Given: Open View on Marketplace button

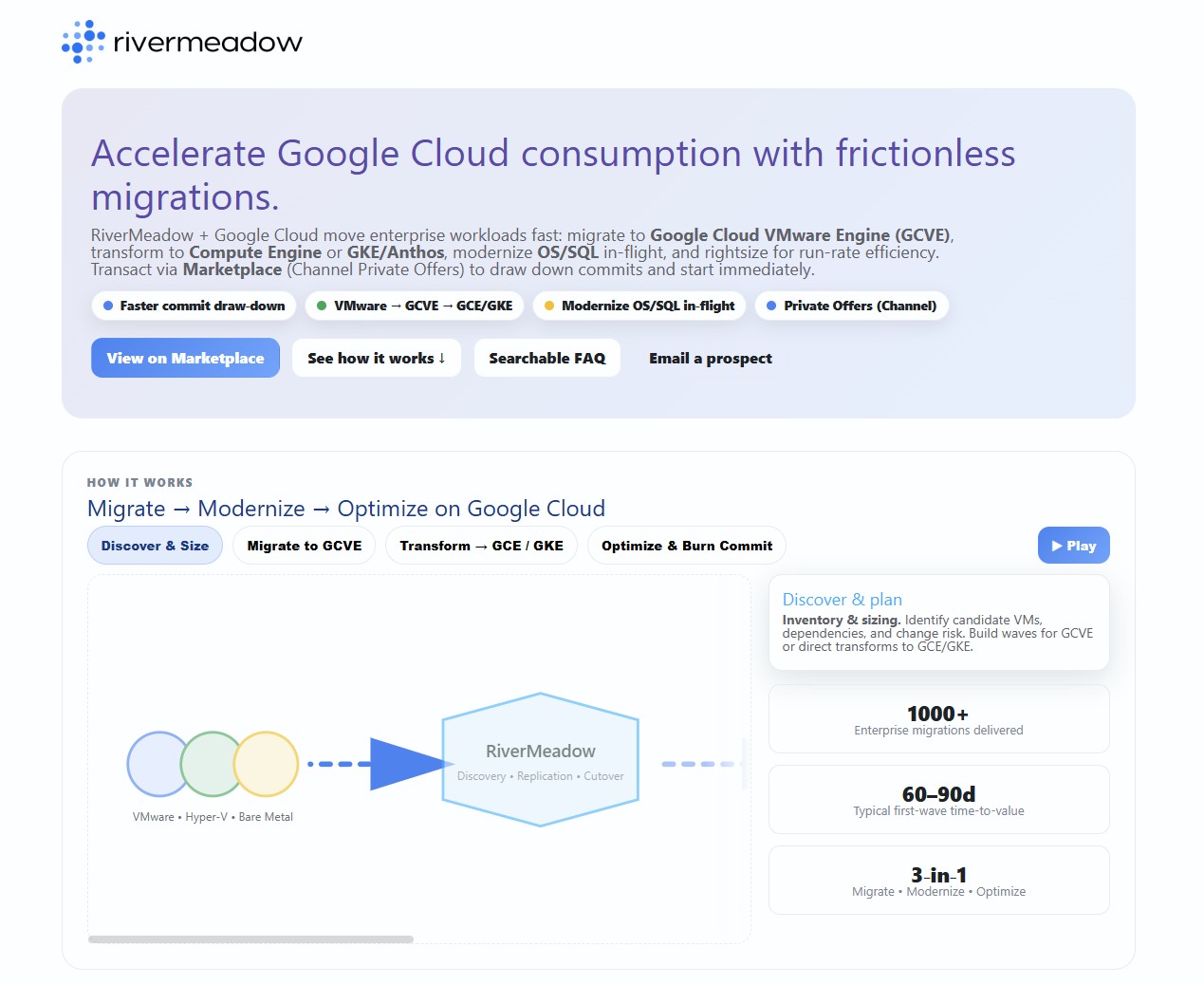Looking at the screenshot, I should [185, 358].
